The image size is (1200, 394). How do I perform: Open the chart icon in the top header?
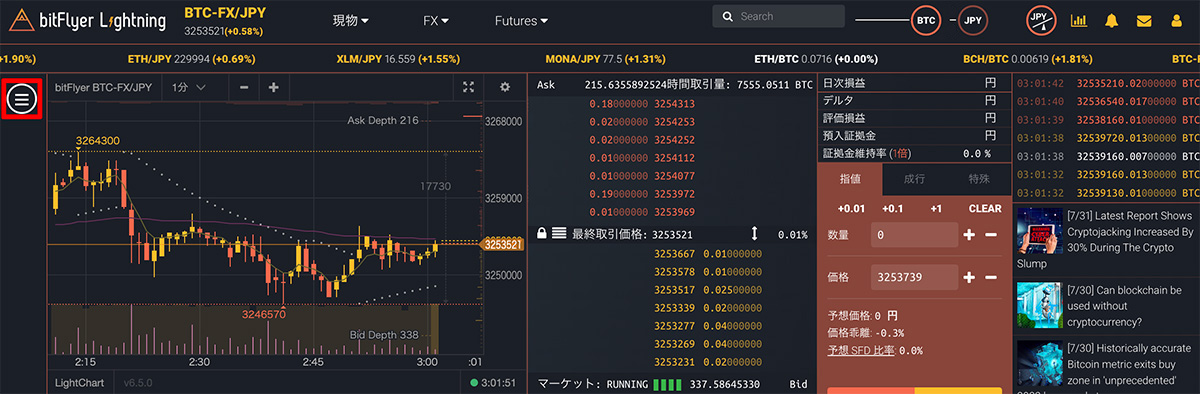click(1079, 20)
